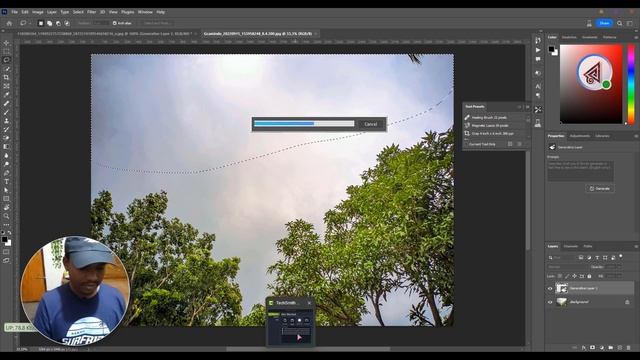This screenshot has height=360, width=640.
Task: Filter layers by pixel layers icon
Action: (x=580, y=258)
